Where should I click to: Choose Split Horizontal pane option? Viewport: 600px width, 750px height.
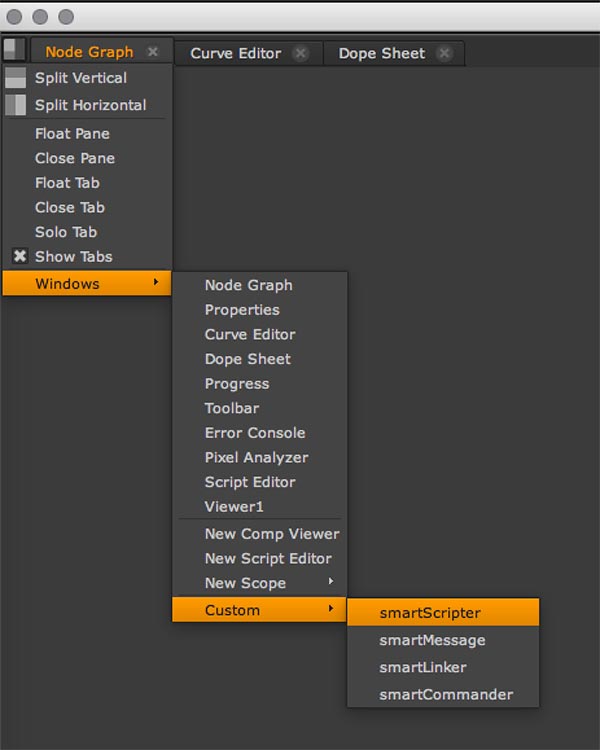tap(90, 105)
